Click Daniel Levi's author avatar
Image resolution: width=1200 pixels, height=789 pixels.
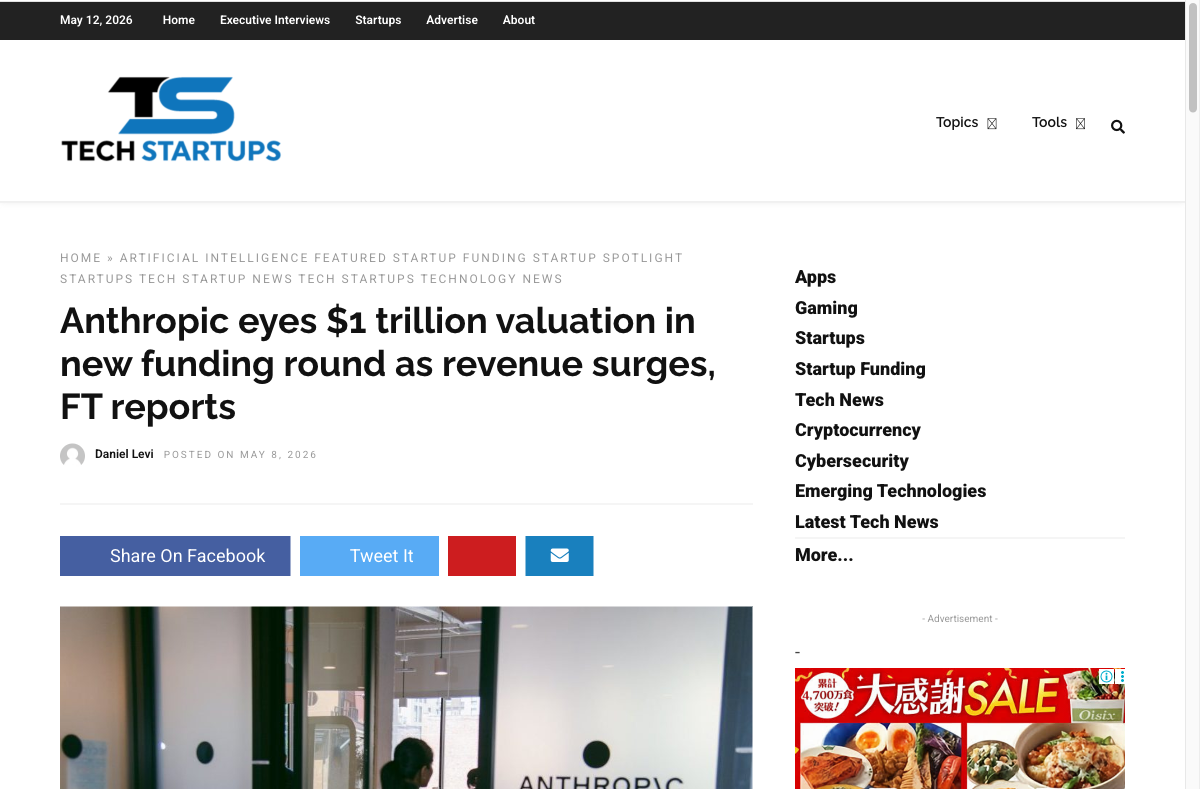72,455
